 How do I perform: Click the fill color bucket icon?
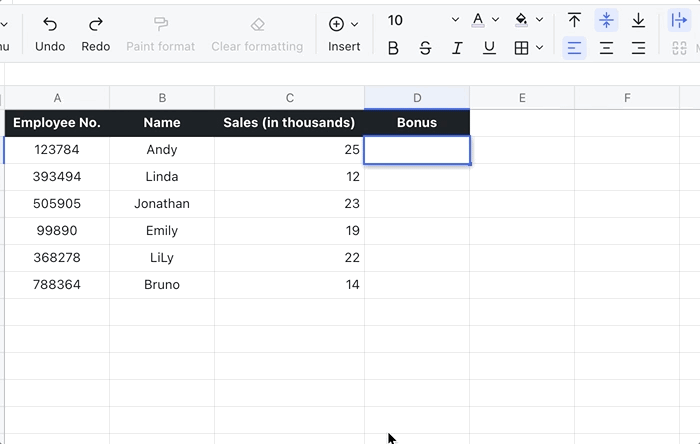pyautogui.click(x=521, y=20)
